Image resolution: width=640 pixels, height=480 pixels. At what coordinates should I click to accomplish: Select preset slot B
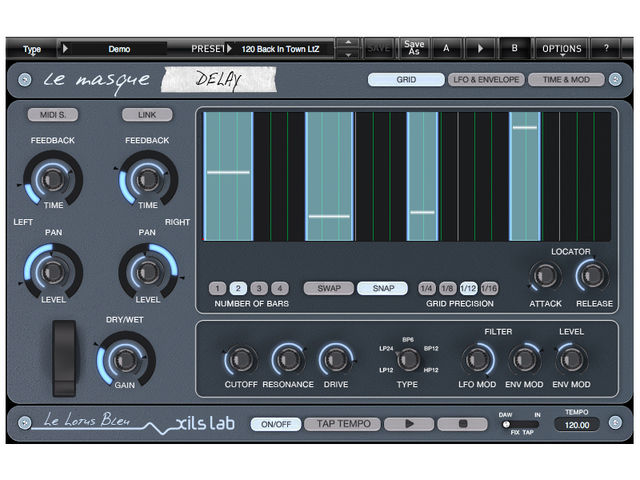515,49
